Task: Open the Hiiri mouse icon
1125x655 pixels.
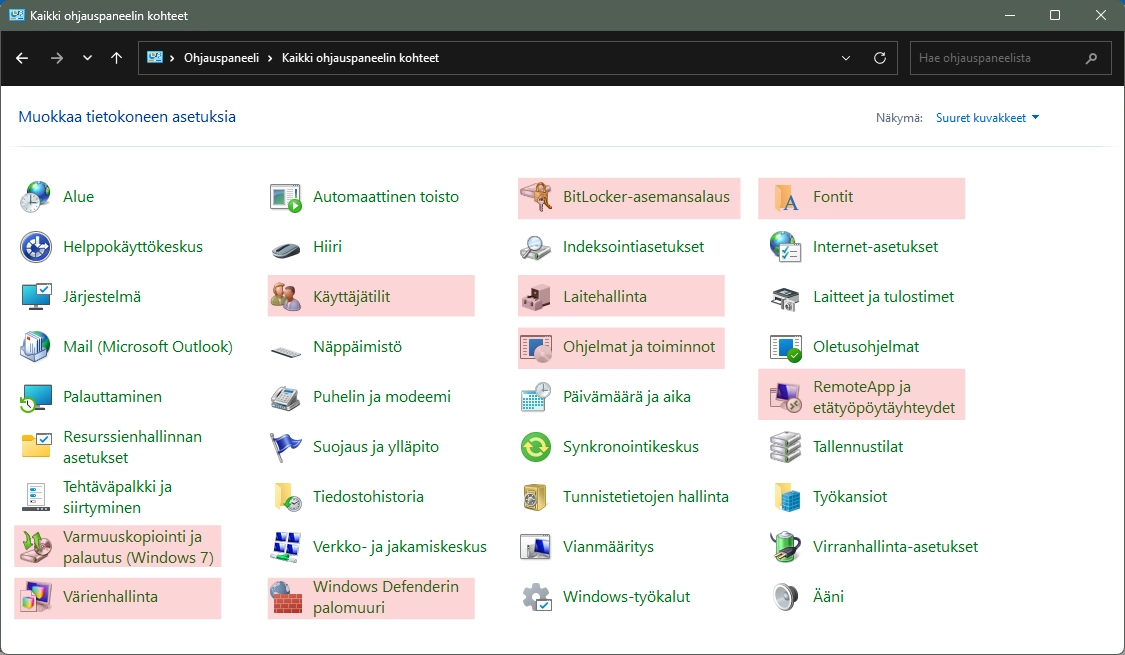Action: pyautogui.click(x=286, y=247)
